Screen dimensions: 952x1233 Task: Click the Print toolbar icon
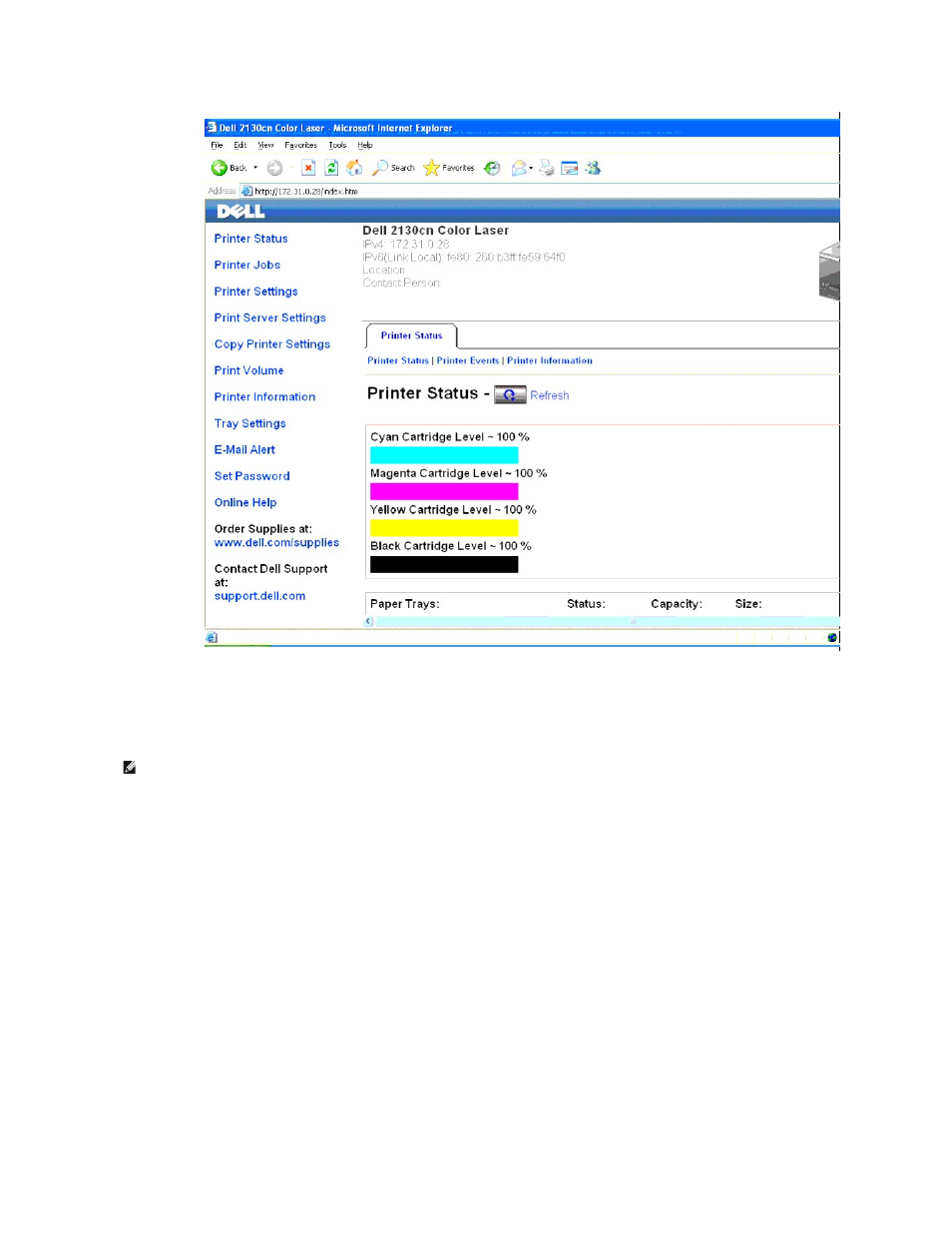pos(547,168)
